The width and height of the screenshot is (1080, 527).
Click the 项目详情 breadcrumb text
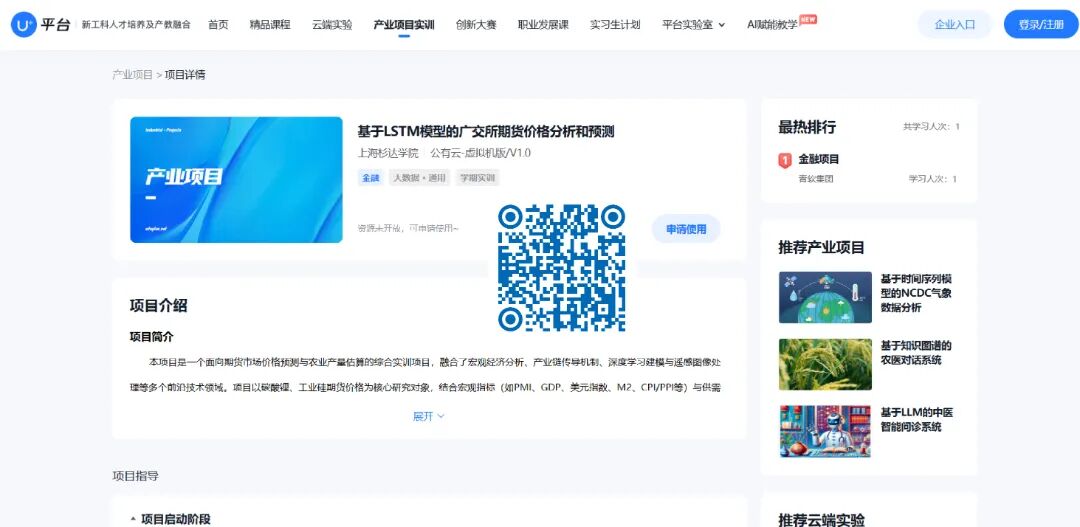pyautogui.click(x=185, y=74)
